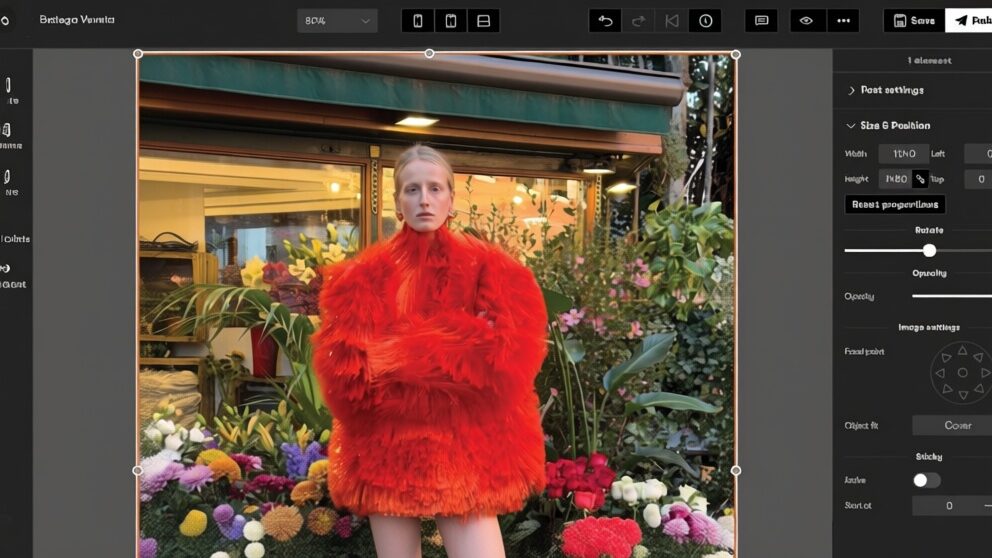Open version history clock icon
The width and height of the screenshot is (992, 558).
705,21
